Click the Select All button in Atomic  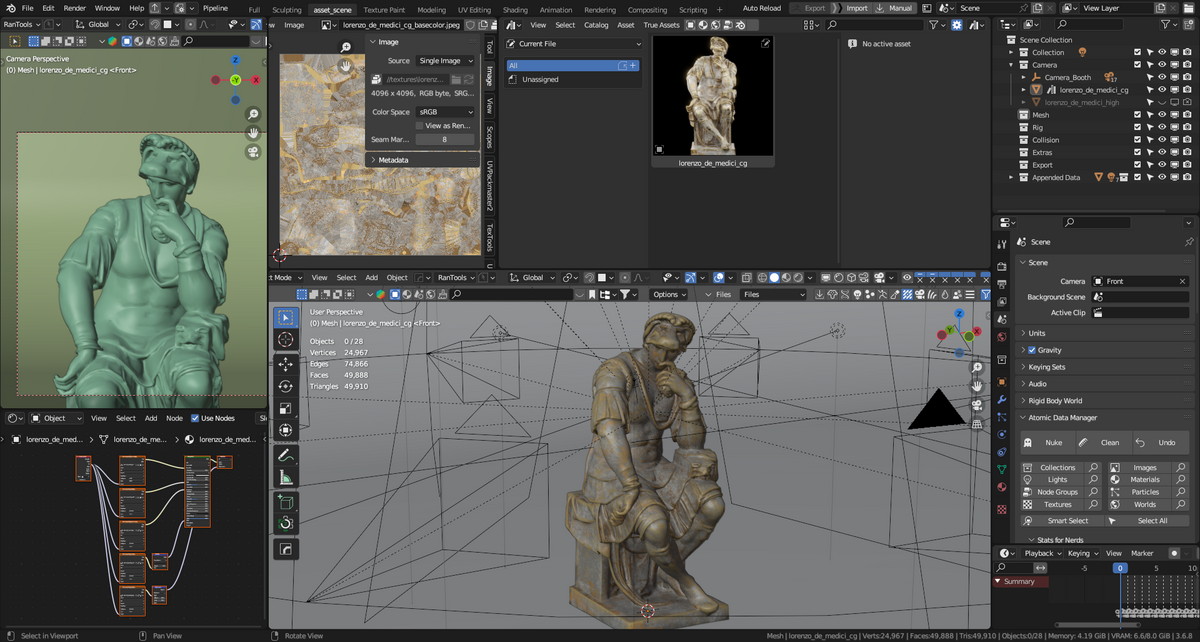click(x=1149, y=521)
